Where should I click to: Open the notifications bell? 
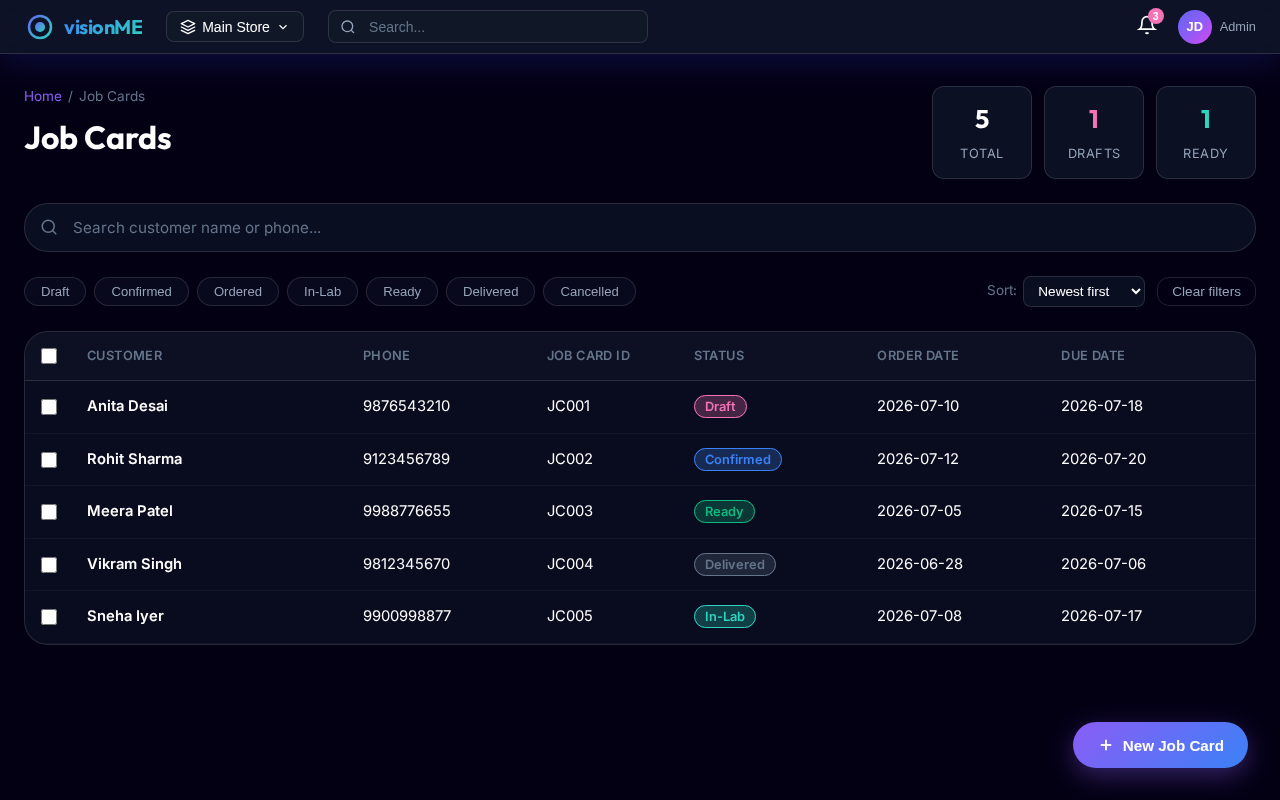tap(1147, 26)
